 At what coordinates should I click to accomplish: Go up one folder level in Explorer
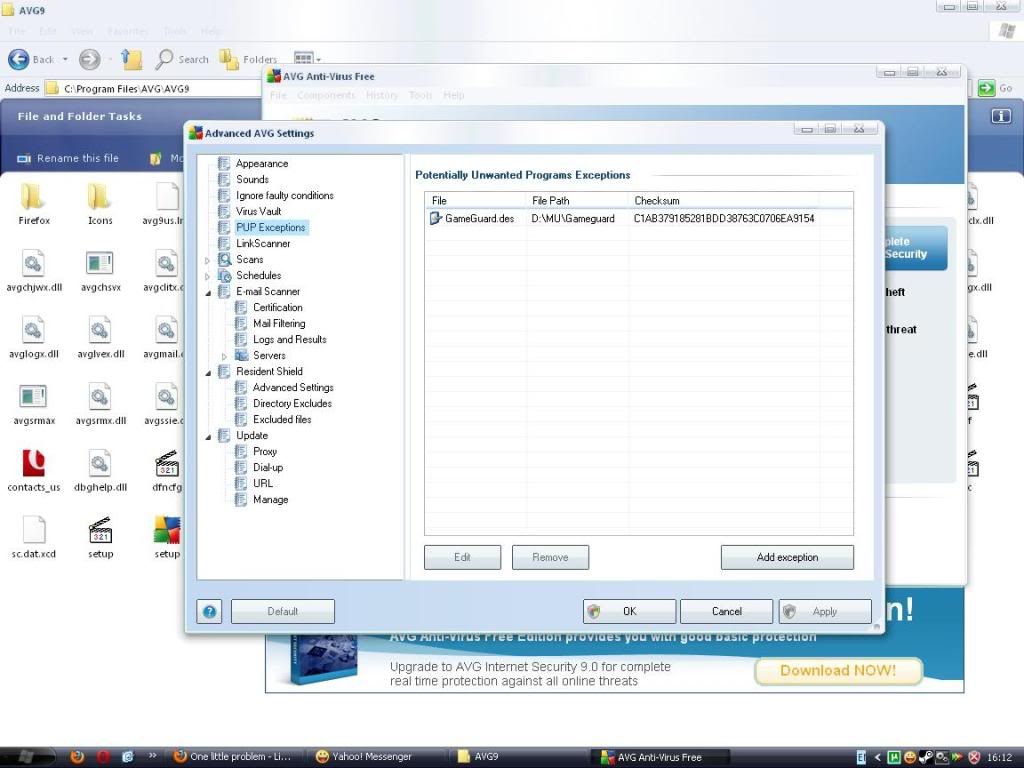click(131, 59)
